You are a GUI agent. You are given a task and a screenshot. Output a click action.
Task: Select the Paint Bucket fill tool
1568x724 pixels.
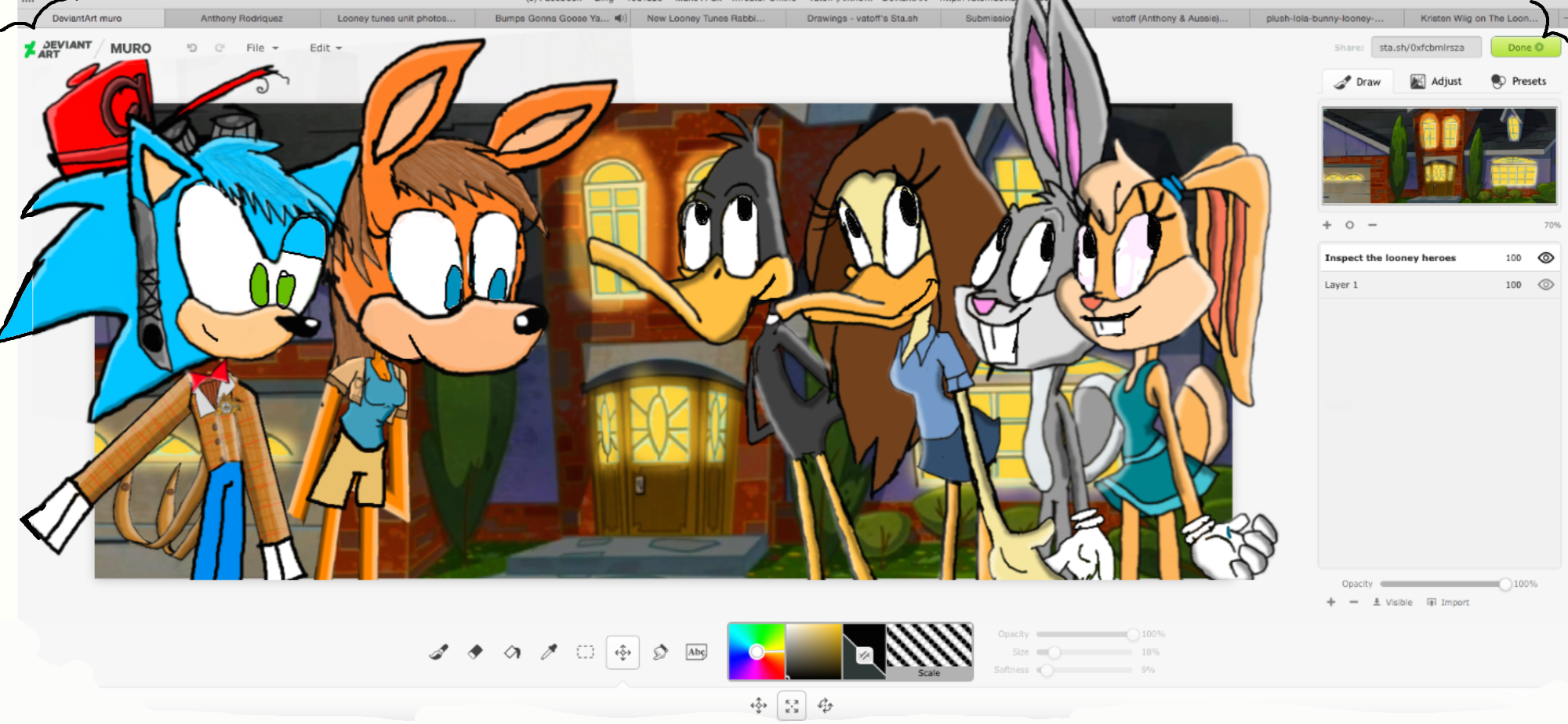pos(512,652)
